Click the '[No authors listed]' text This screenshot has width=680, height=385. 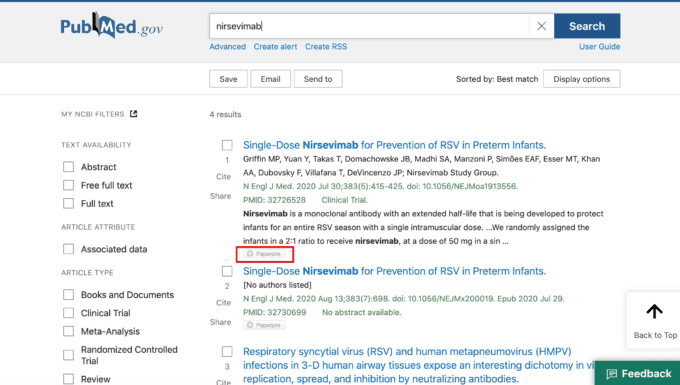277,285
